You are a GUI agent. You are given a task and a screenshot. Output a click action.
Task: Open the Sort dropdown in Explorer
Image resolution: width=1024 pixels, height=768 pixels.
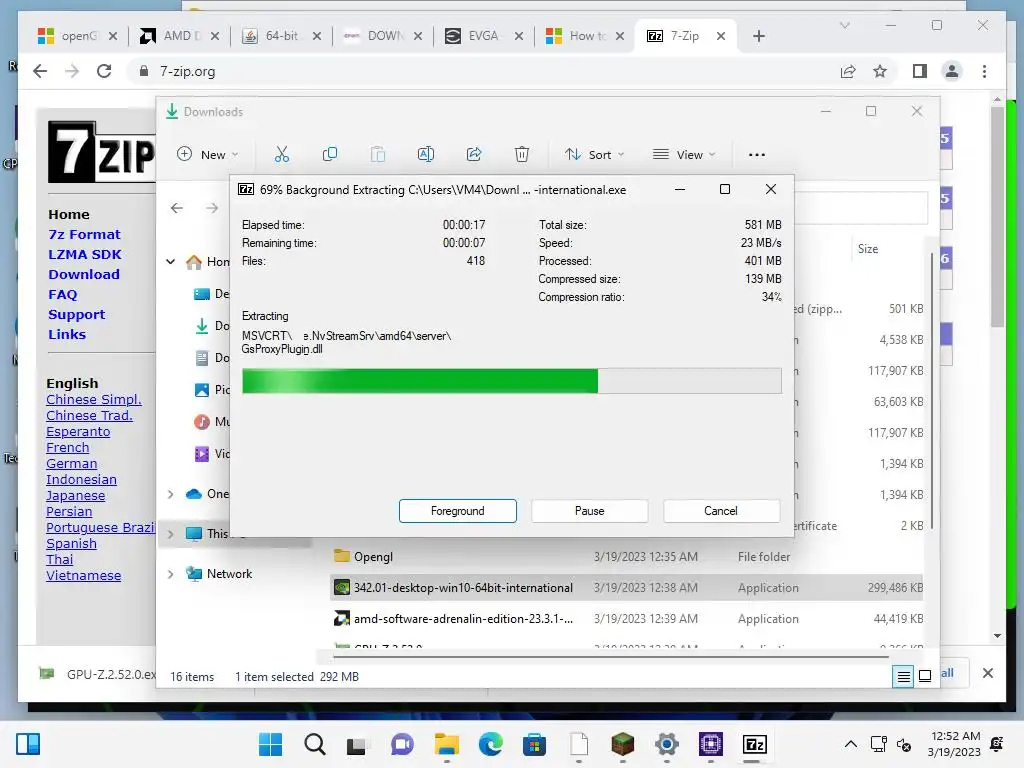[x=594, y=155]
